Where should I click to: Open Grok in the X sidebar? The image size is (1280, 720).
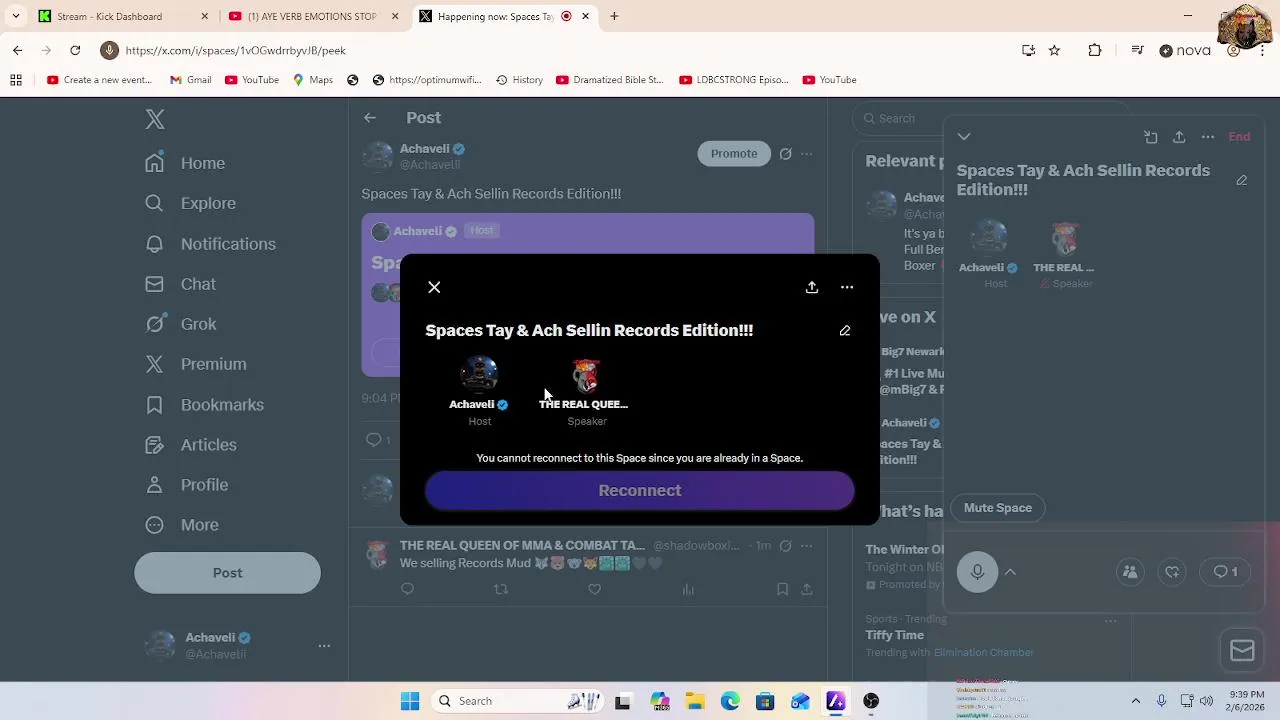[x=180, y=324]
